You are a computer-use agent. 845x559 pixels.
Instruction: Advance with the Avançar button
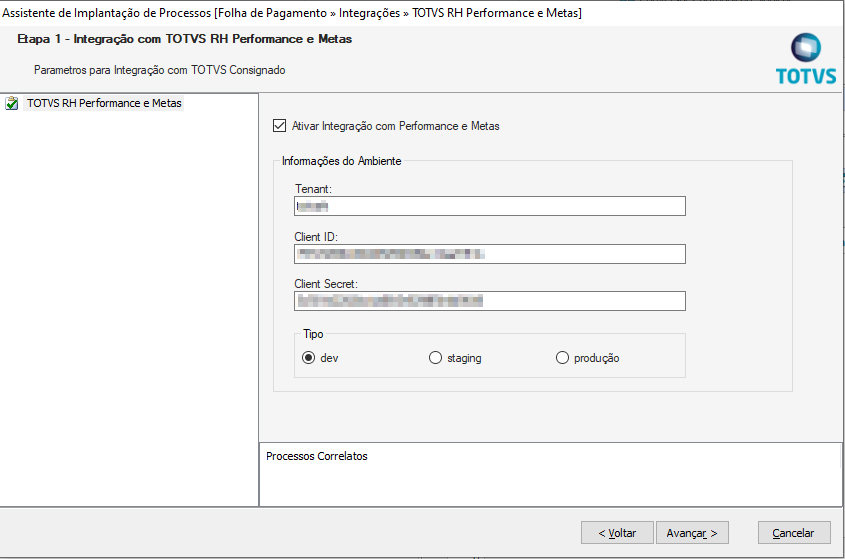[692, 533]
